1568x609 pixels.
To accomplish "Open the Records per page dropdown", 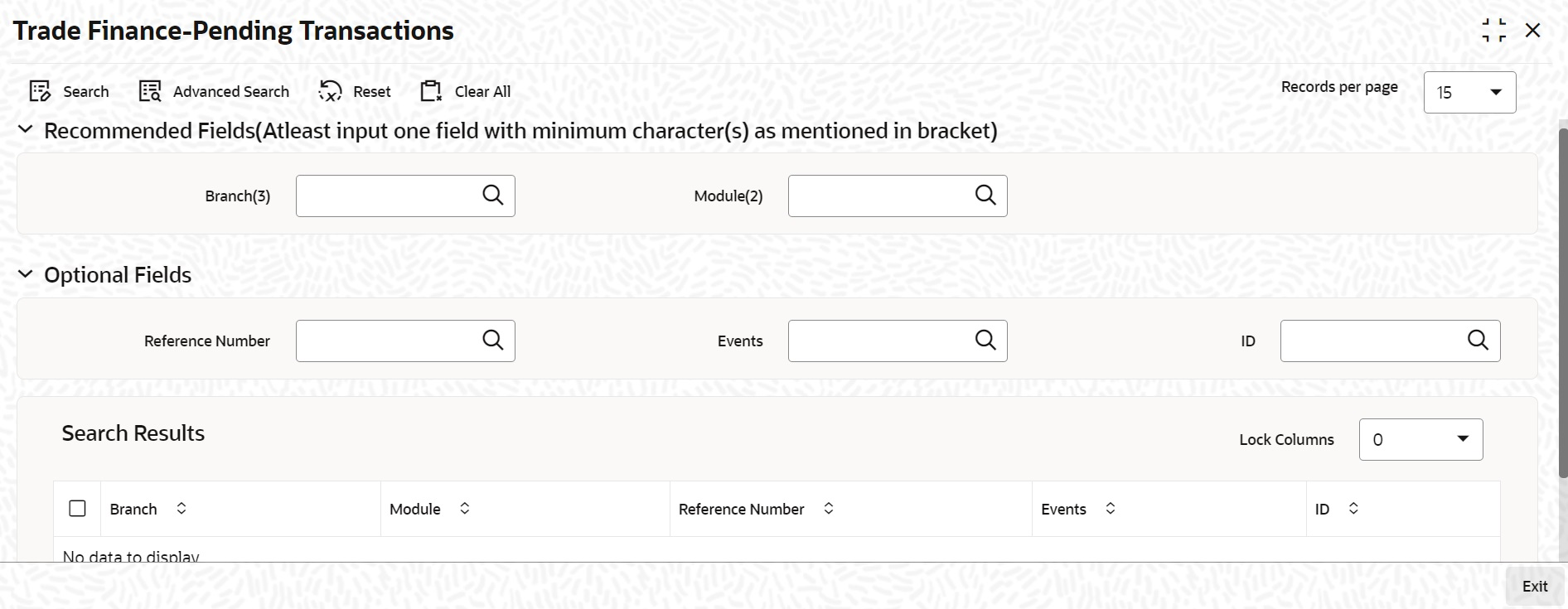I will (1469, 92).
